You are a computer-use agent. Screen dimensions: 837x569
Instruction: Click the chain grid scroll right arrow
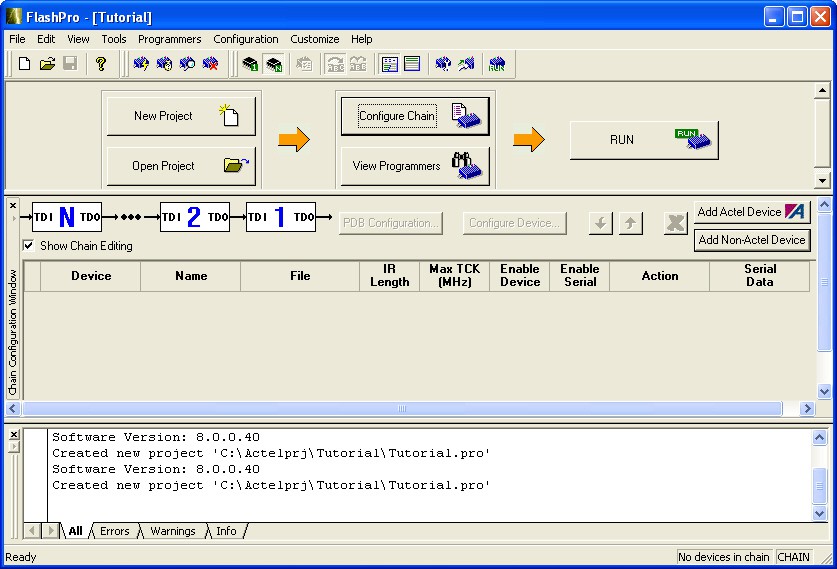click(x=808, y=409)
